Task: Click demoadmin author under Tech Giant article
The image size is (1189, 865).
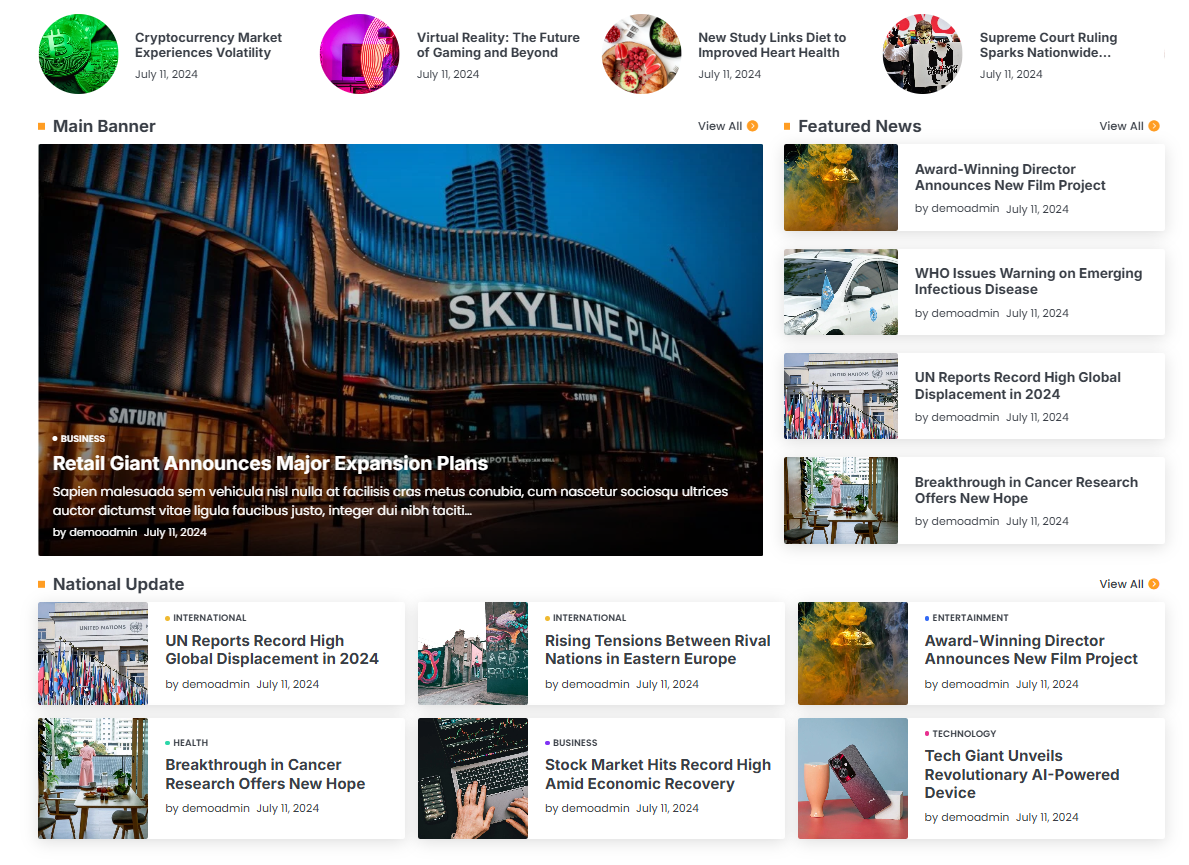Action: pos(975,817)
